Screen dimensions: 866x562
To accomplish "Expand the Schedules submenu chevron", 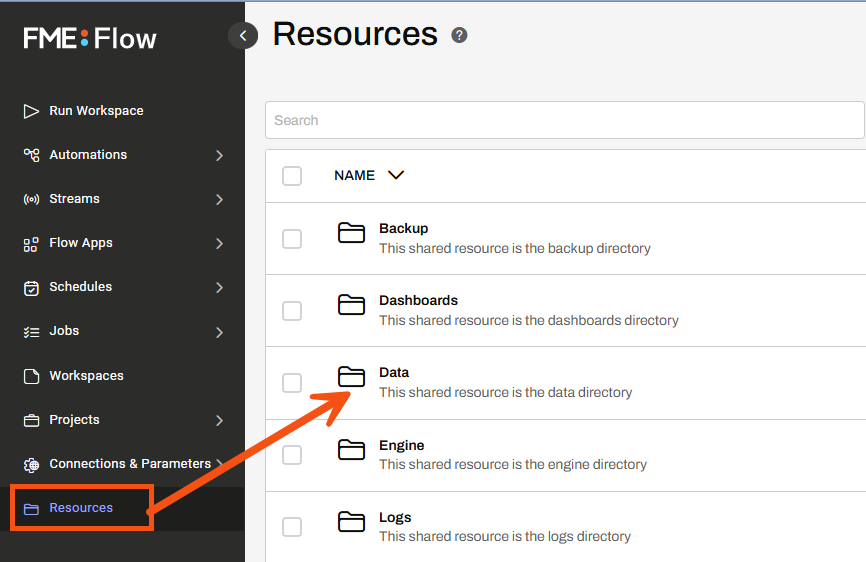I will [219, 288].
